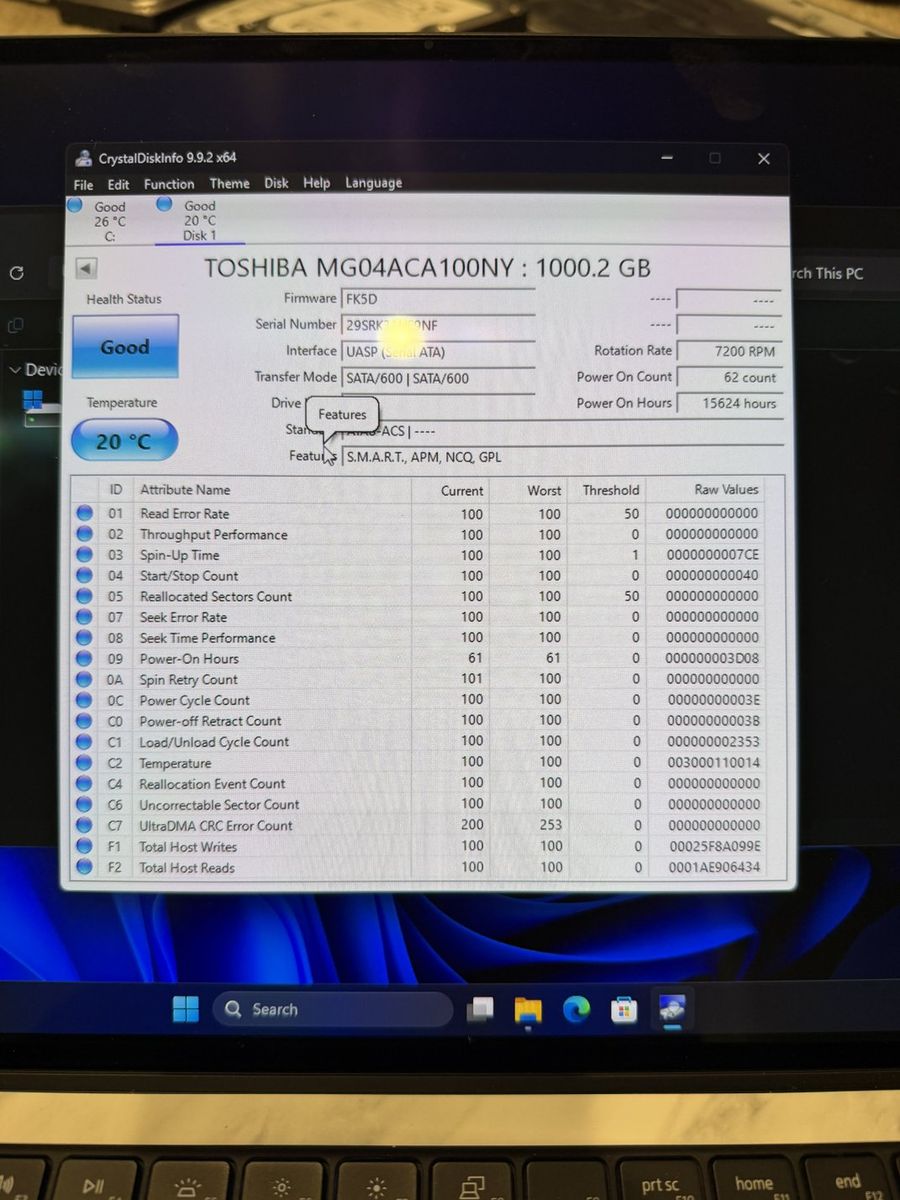Viewport: 900px width, 1200px height.
Task: Click the Power On Count value 62 count
Action: pyautogui.click(x=729, y=378)
